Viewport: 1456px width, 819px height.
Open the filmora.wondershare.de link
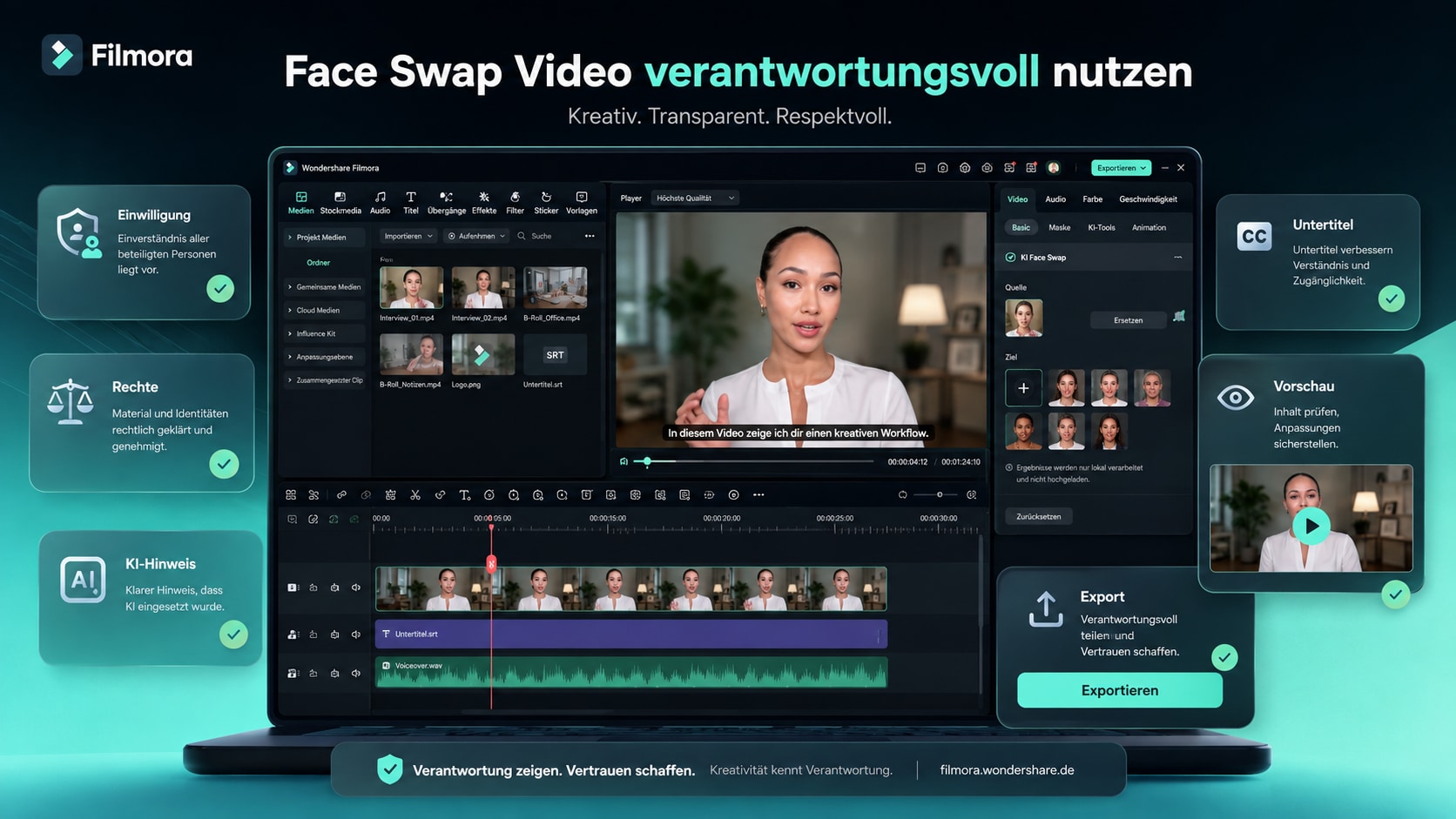tap(1007, 770)
